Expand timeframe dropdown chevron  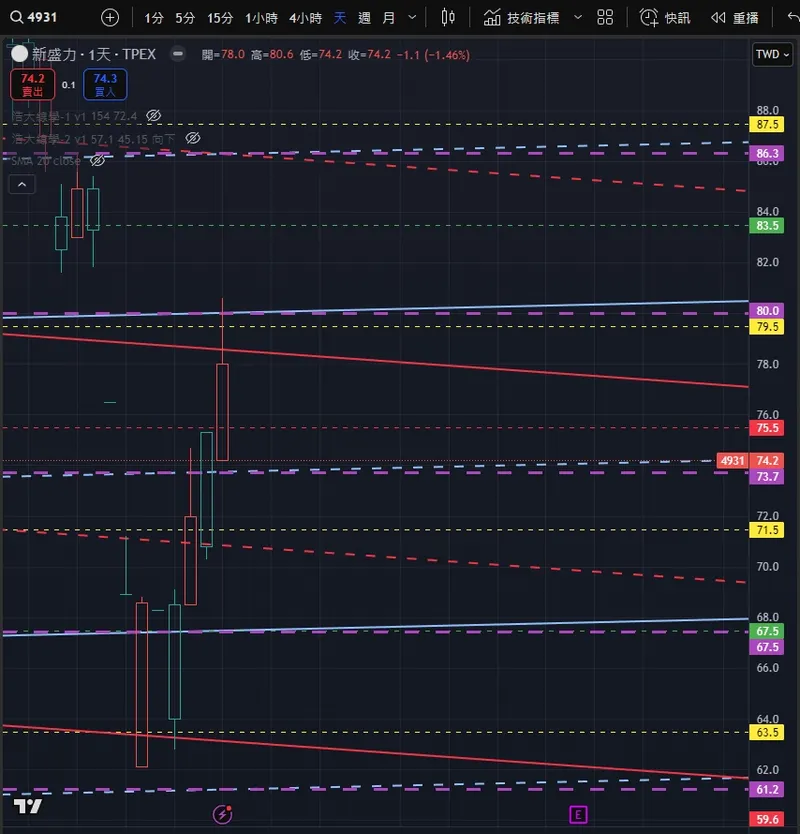(412, 18)
